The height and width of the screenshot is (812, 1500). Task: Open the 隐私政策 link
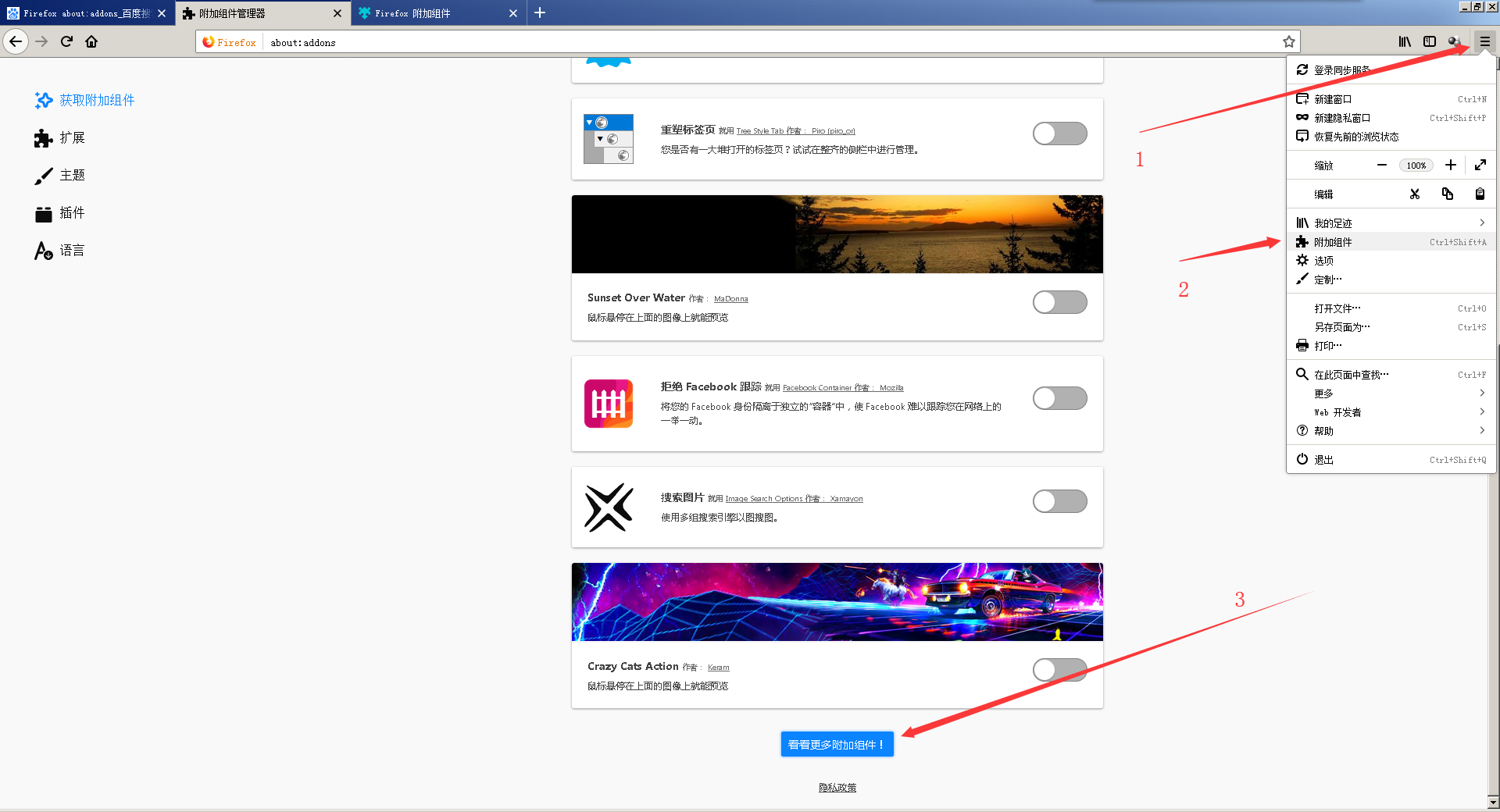837,787
